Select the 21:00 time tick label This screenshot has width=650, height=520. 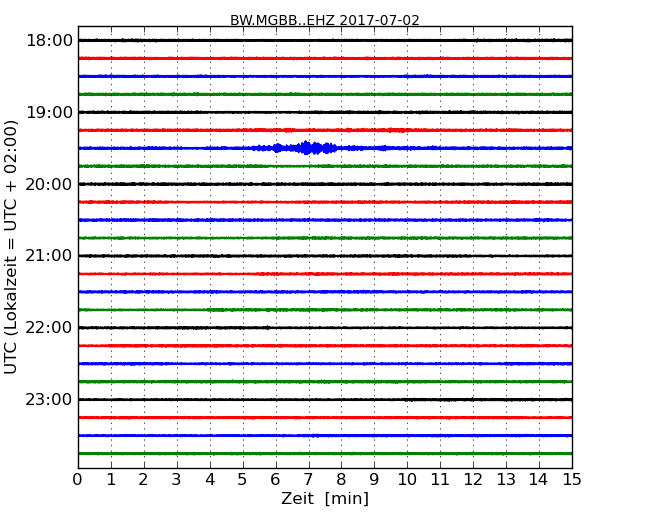[x=49, y=256]
